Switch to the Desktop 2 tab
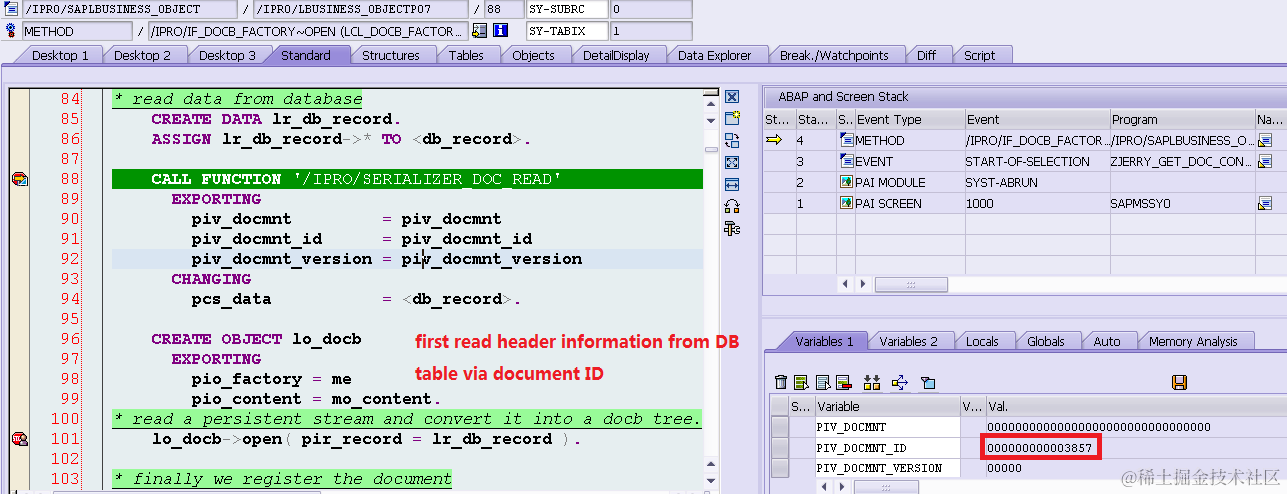The height and width of the screenshot is (494, 1287). [143, 55]
